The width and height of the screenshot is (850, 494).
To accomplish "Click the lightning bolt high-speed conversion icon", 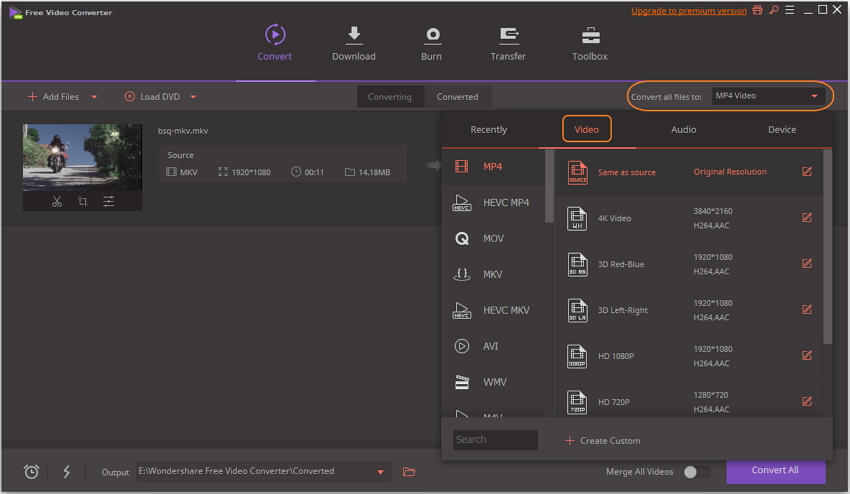I will 67,472.
